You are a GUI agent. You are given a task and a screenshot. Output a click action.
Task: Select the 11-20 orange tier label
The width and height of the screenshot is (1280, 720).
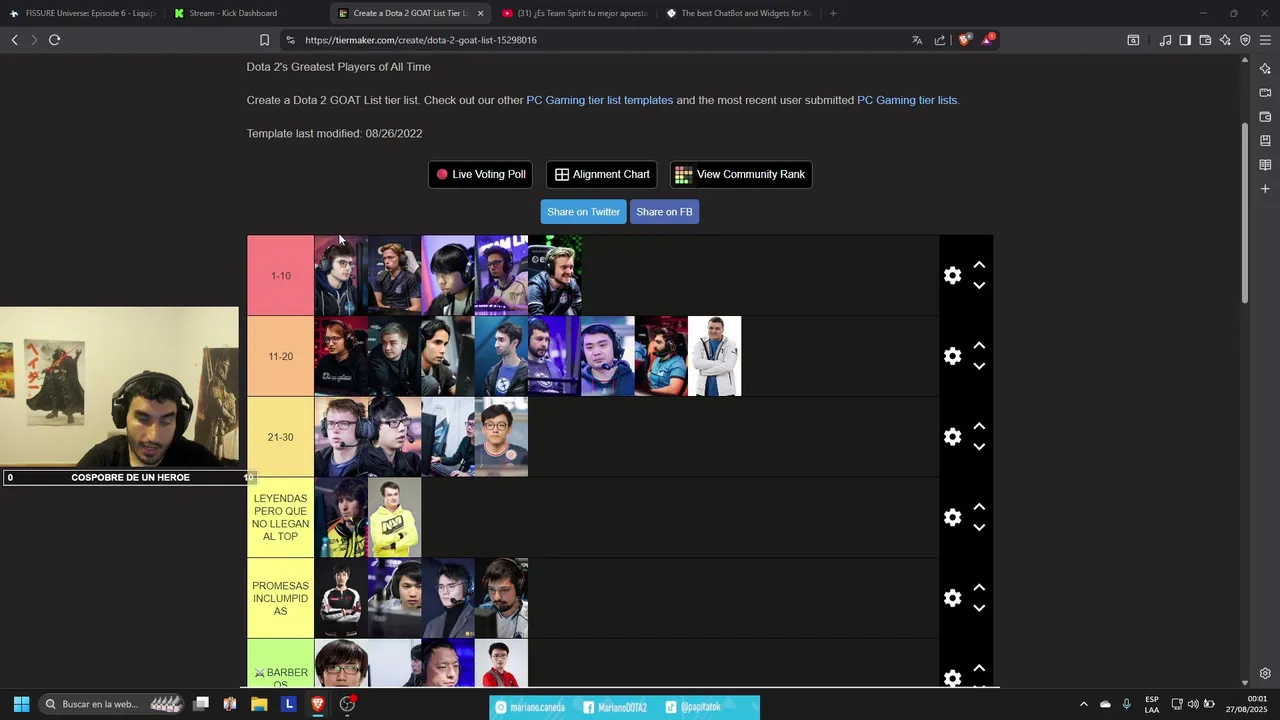tap(281, 356)
